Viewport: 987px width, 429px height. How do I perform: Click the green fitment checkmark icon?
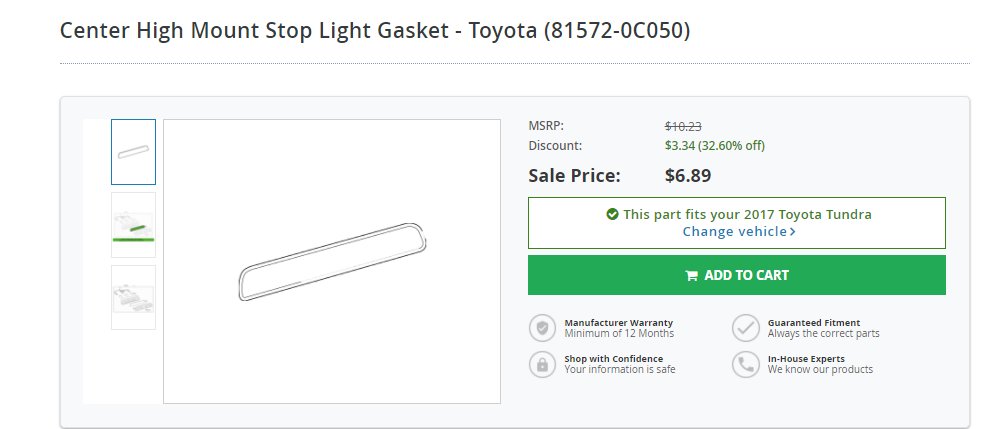pos(612,214)
